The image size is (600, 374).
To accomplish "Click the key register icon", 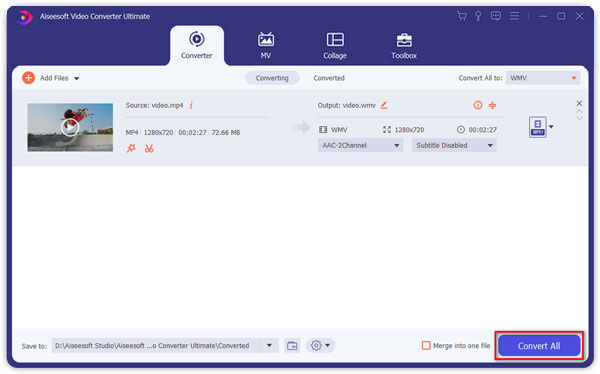I will (x=478, y=16).
